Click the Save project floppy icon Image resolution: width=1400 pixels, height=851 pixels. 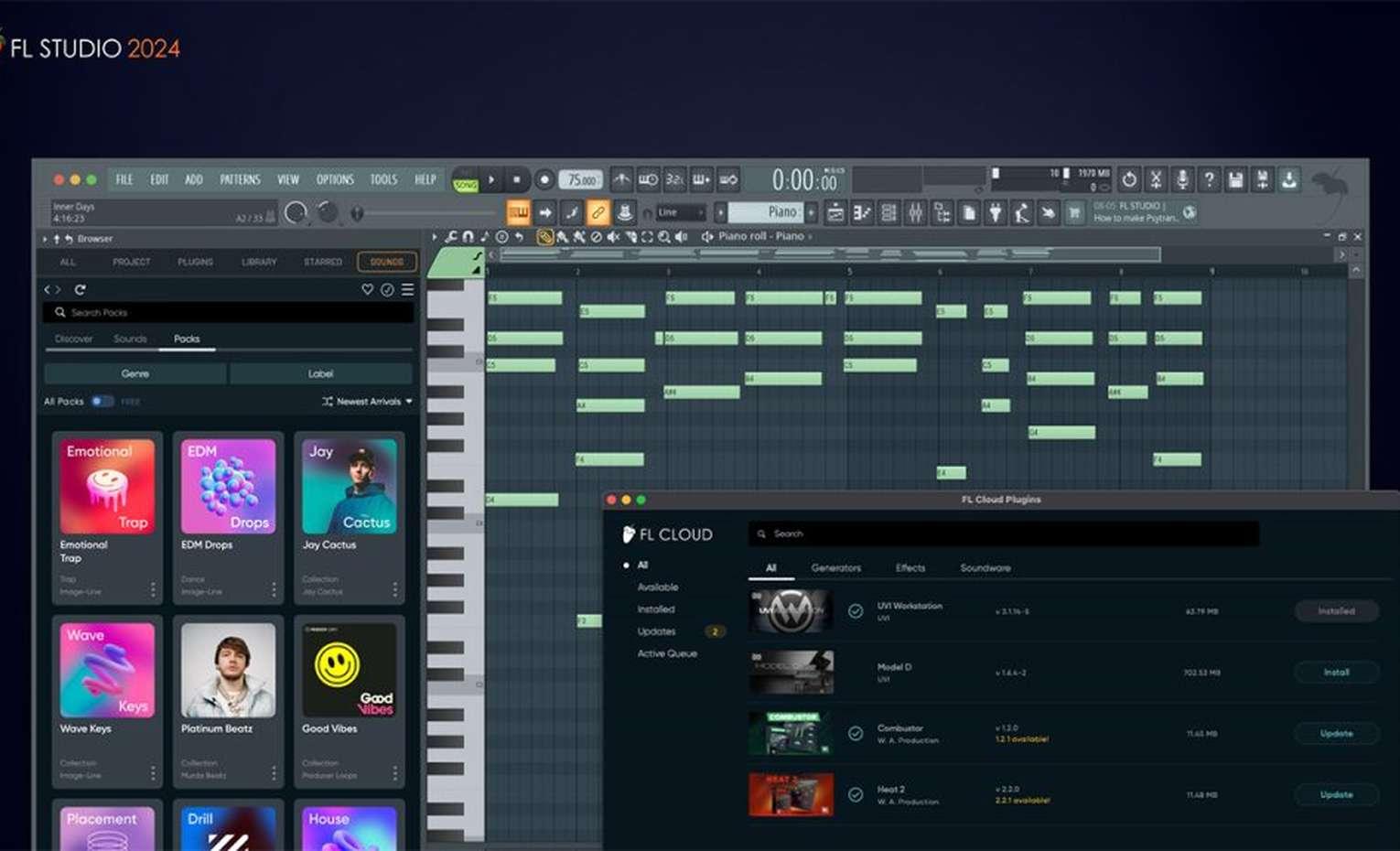click(x=1235, y=179)
